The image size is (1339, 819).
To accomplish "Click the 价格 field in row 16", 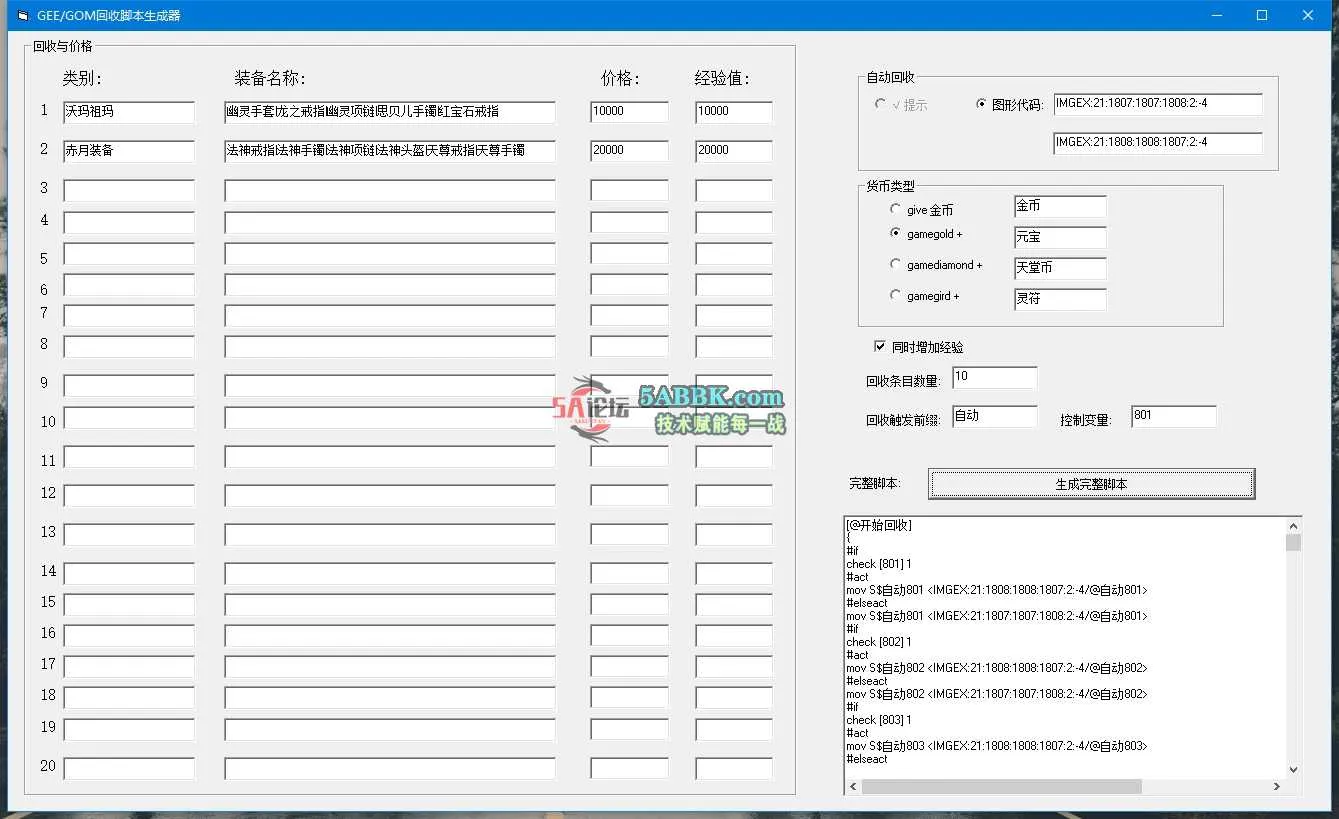I will tap(629, 635).
